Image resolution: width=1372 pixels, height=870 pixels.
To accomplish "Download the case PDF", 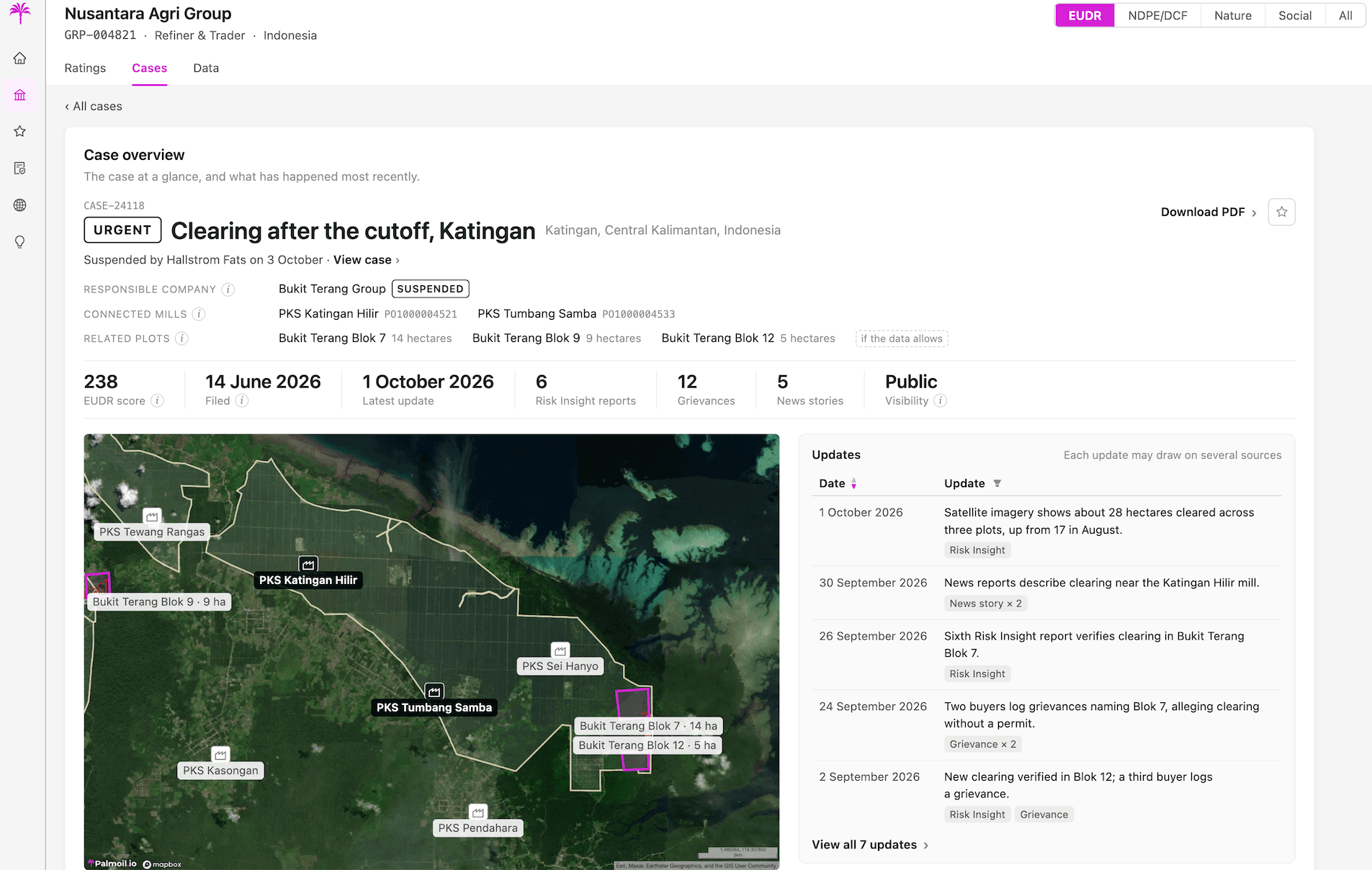I will [1209, 212].
